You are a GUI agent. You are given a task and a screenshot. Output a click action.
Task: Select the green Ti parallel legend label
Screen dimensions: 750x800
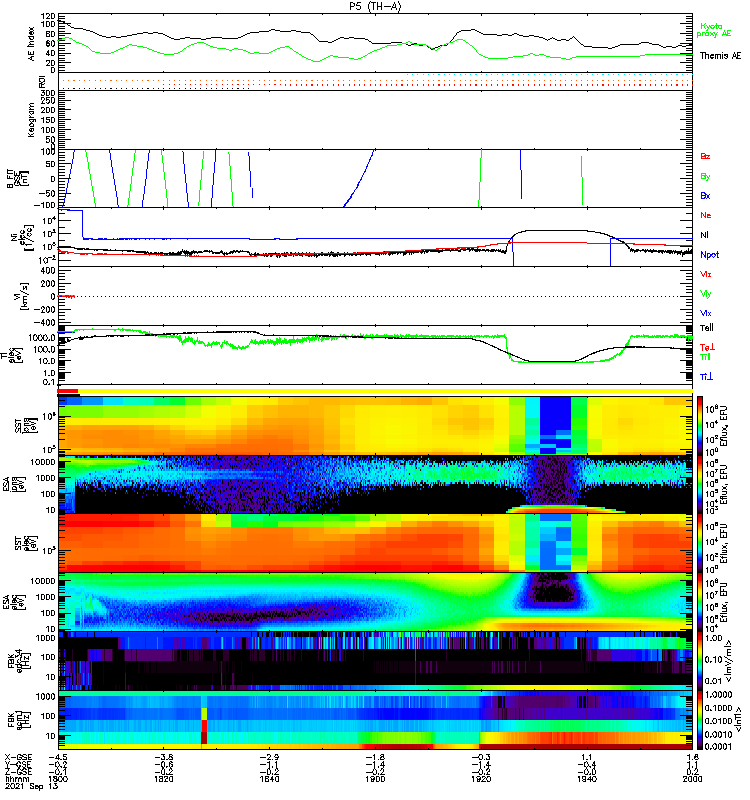tap(705, 357)
